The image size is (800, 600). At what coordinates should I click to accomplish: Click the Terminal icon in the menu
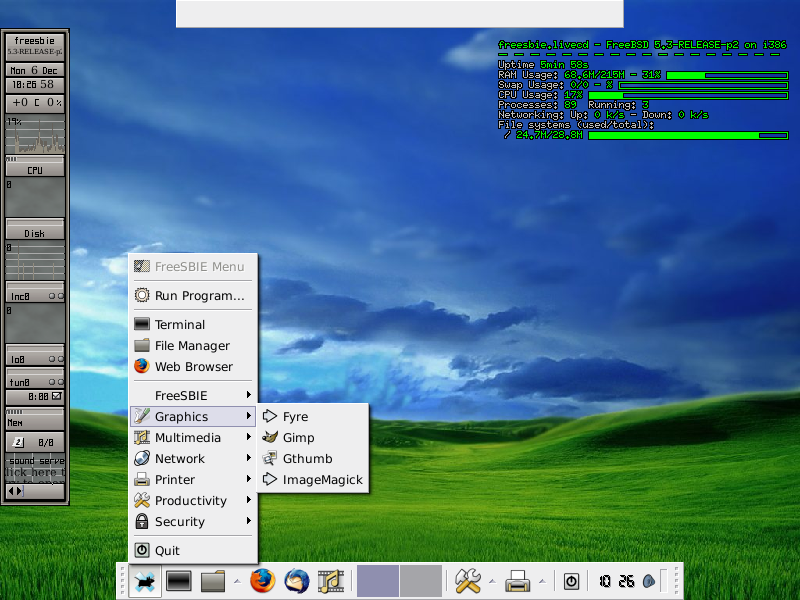tap(142, 324)
